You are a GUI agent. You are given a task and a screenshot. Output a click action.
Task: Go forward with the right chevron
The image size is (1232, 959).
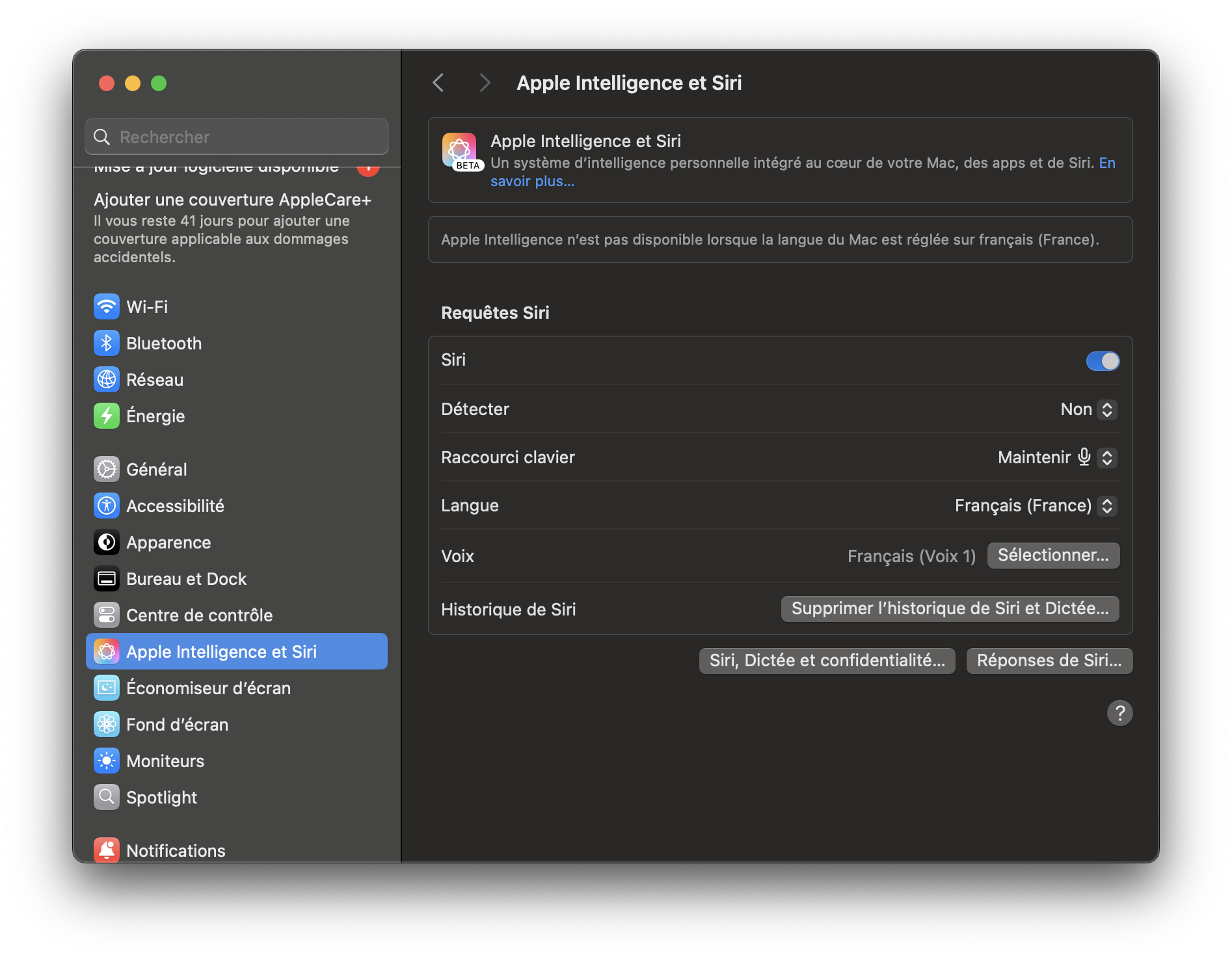[x=485, y=83]
